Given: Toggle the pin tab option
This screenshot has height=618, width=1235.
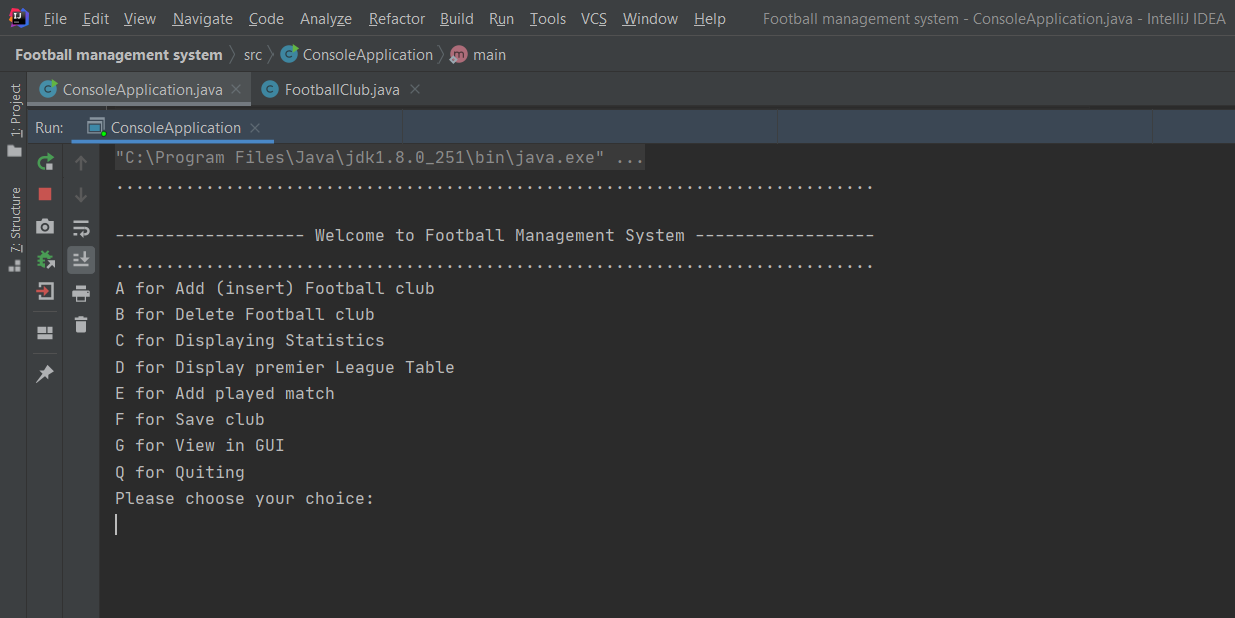Looking at the screenshot, I should (x=45, y=374).
